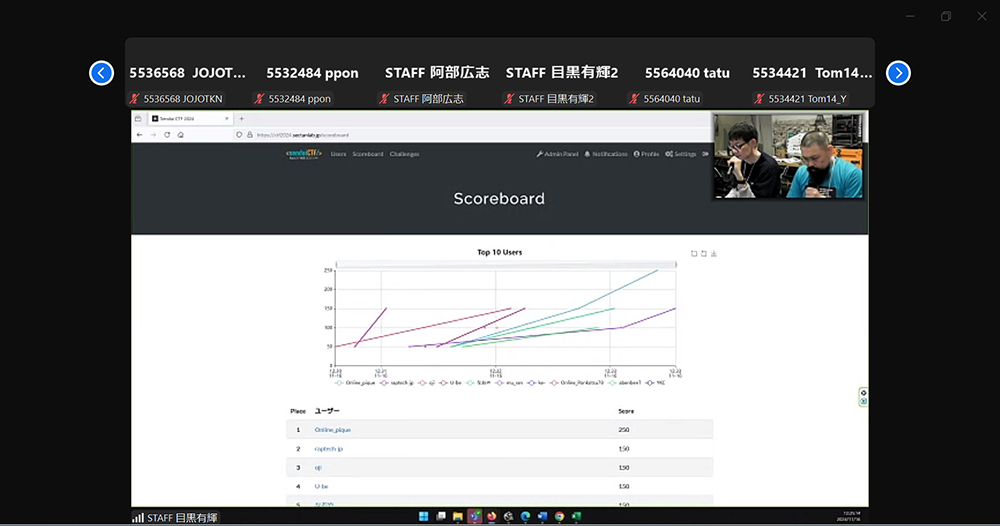
Task: Open the Profile link in navbar
Action: [646, 154]
